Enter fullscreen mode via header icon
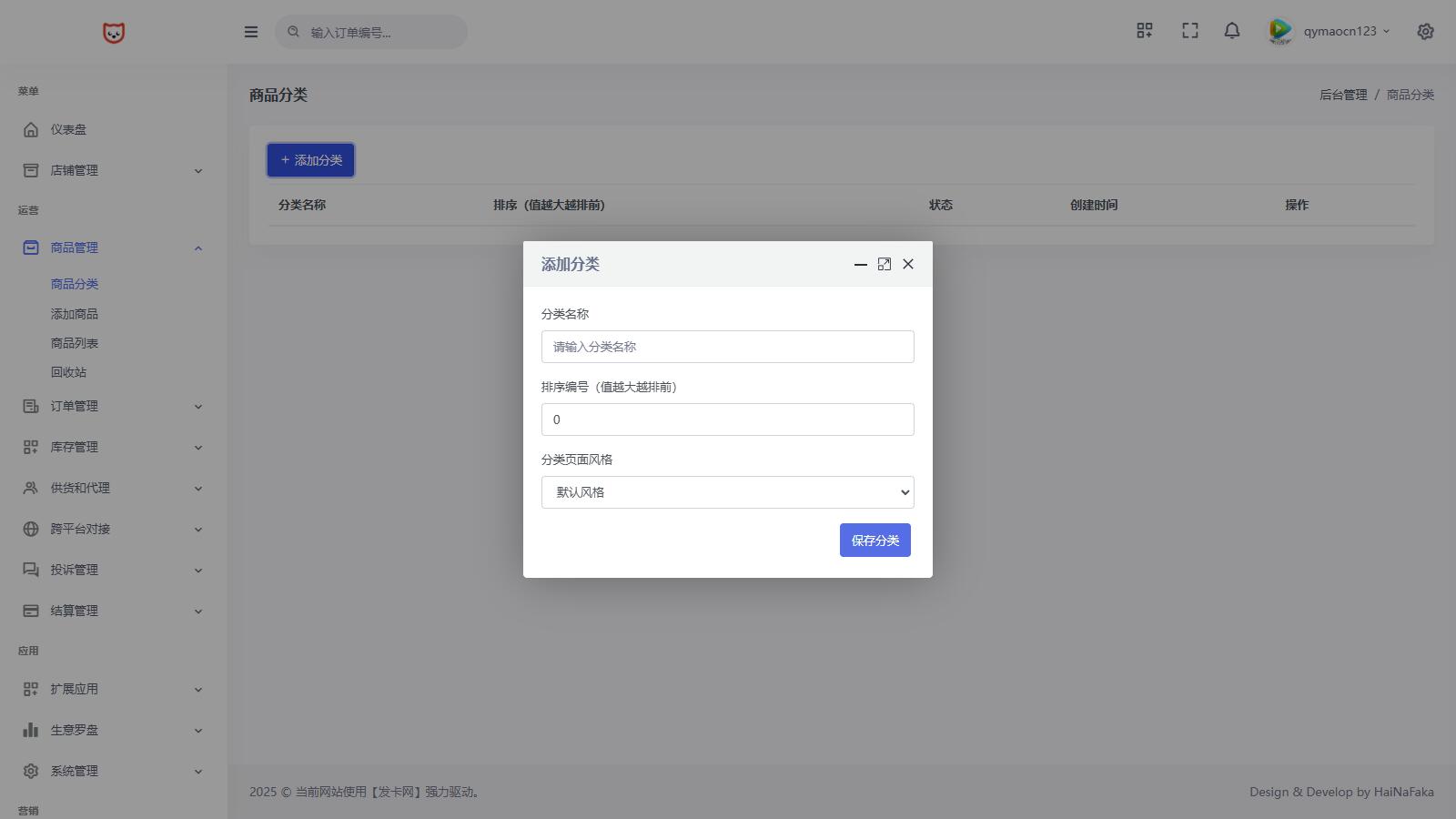The height and width of the screenshot is (819, 1456). click(x=1189, y=31)
